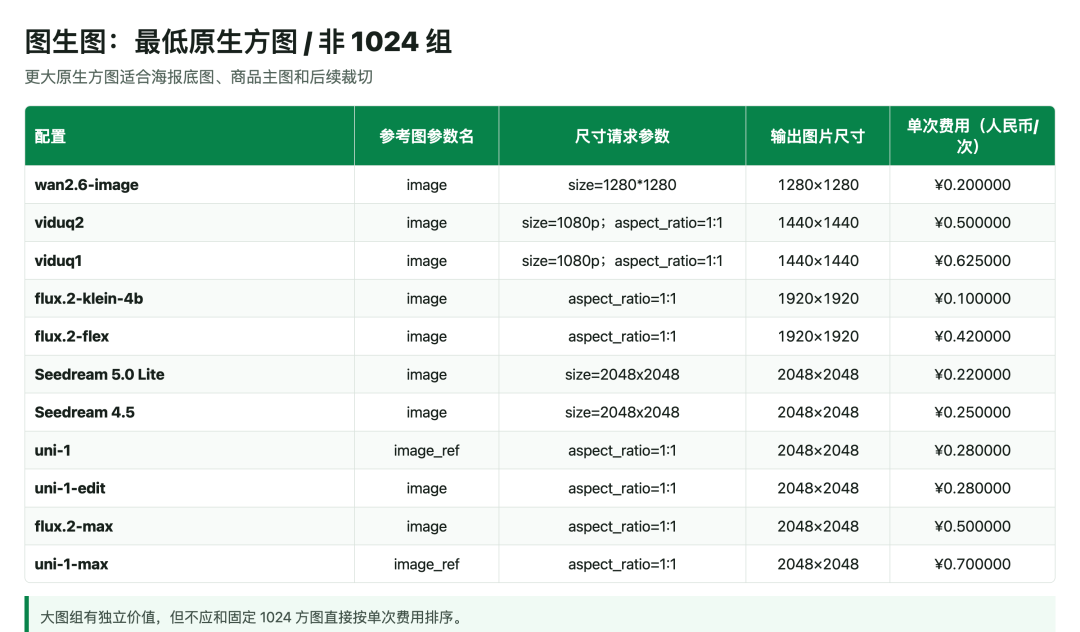
Task: Click the 尺寸请求参数 column header
Action: (622, 136)
